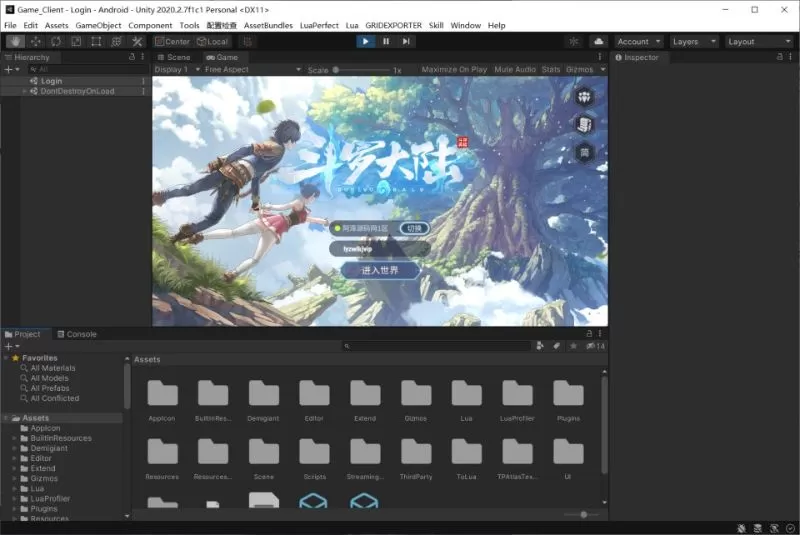This screenshot has width=800, height=535.
Task: Open Cloud services via the cloud icon
Action: click(598, 42)
